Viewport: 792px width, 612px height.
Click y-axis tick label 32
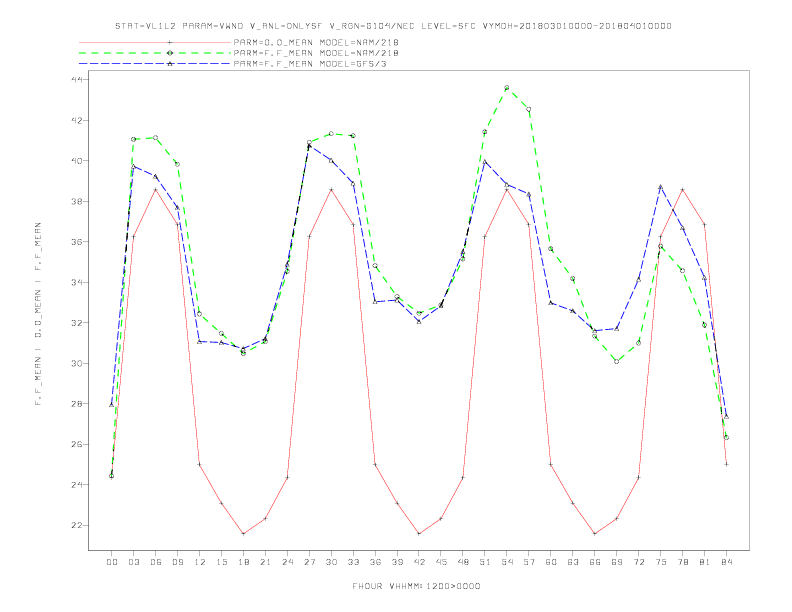(77, 323)
